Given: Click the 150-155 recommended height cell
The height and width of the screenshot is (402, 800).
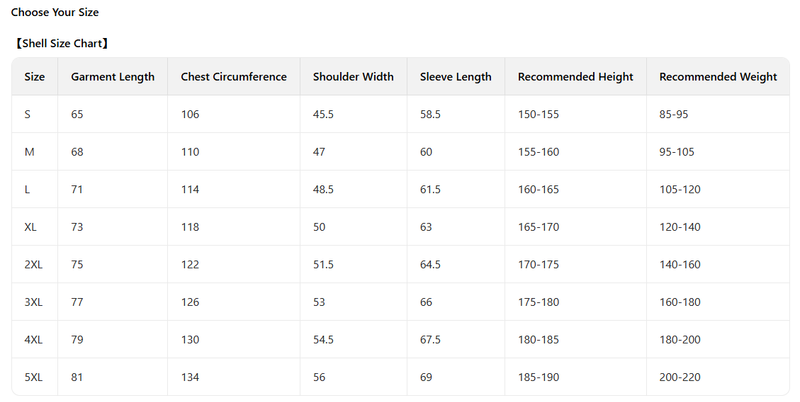Looking at the screenshot, I should tap(539, 115).
